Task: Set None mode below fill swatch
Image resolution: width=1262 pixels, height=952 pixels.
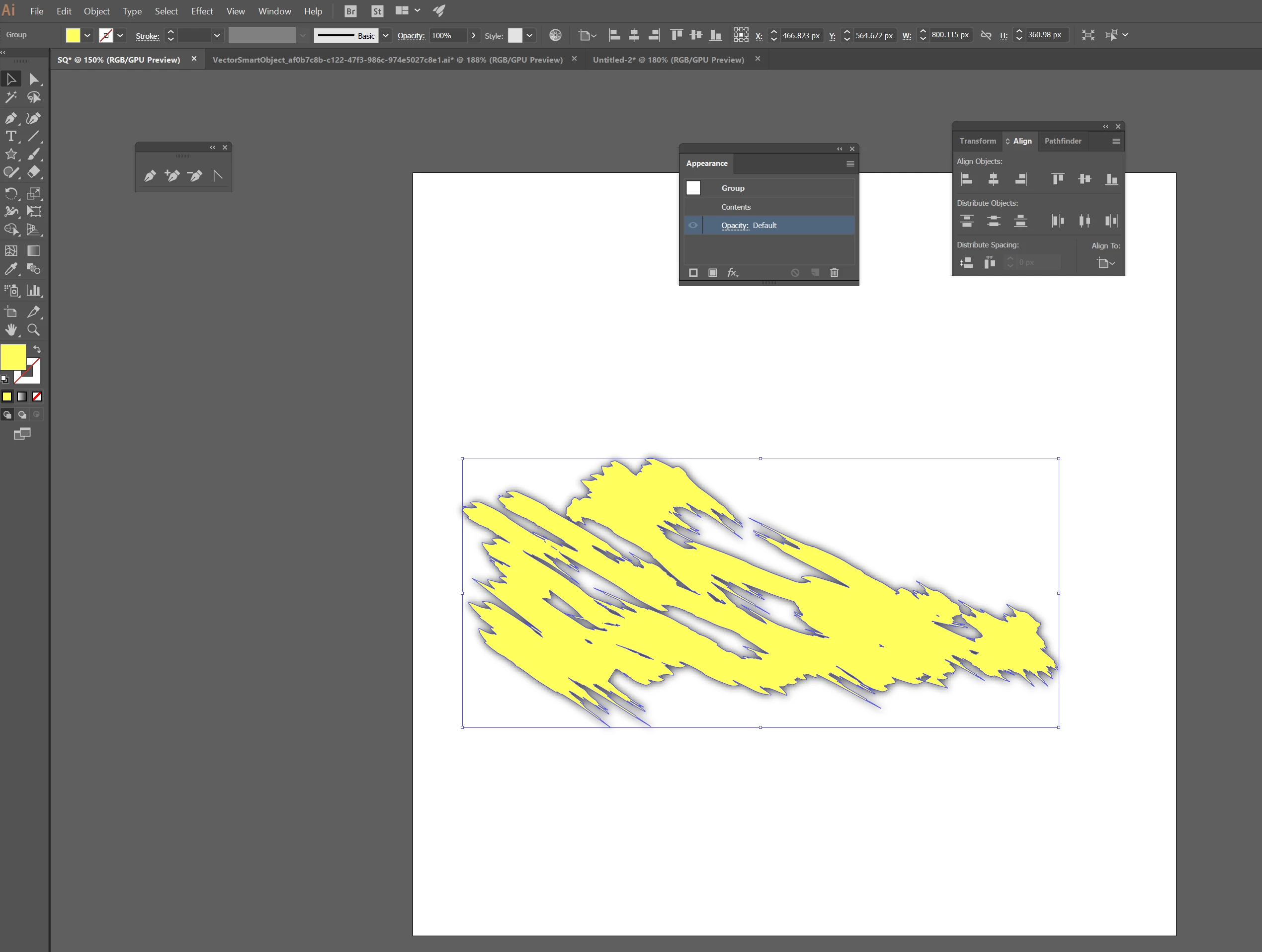Action: tap(36, 397)
